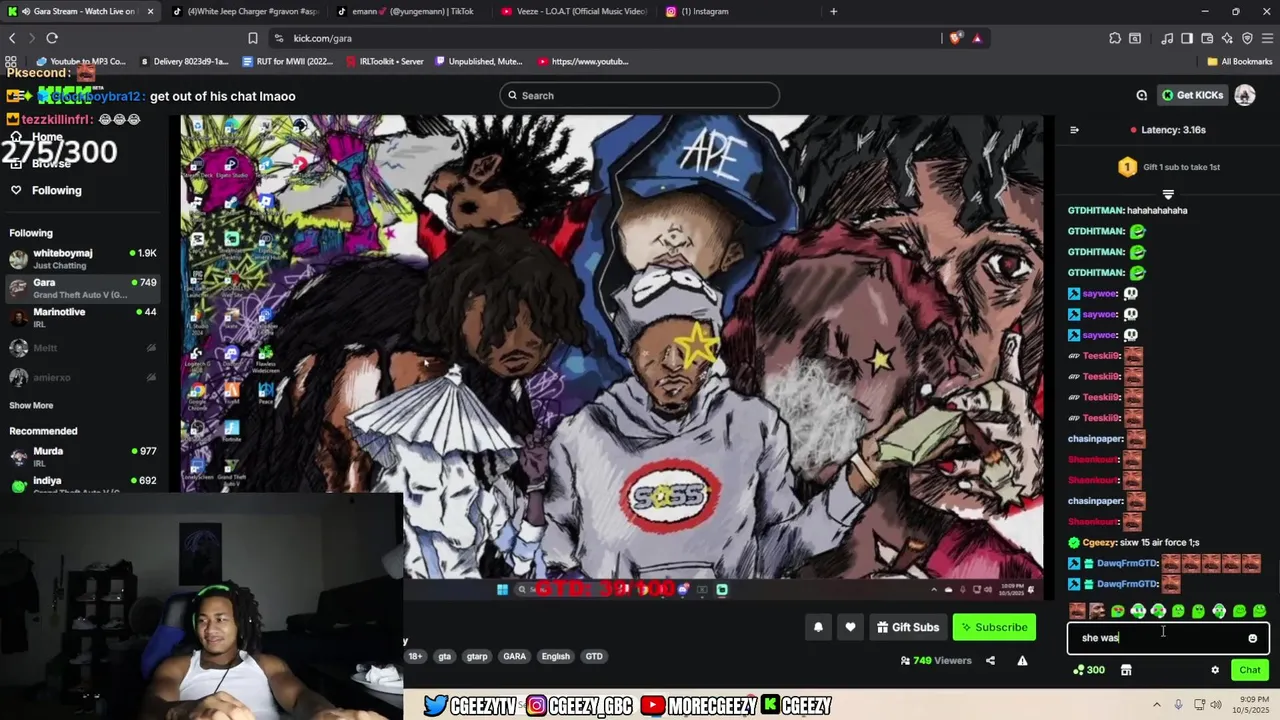Click Cgeezy username in chat
The height and width of the screenshot is (720, 1280).
pyautogui.click(x=1099, y=542)
